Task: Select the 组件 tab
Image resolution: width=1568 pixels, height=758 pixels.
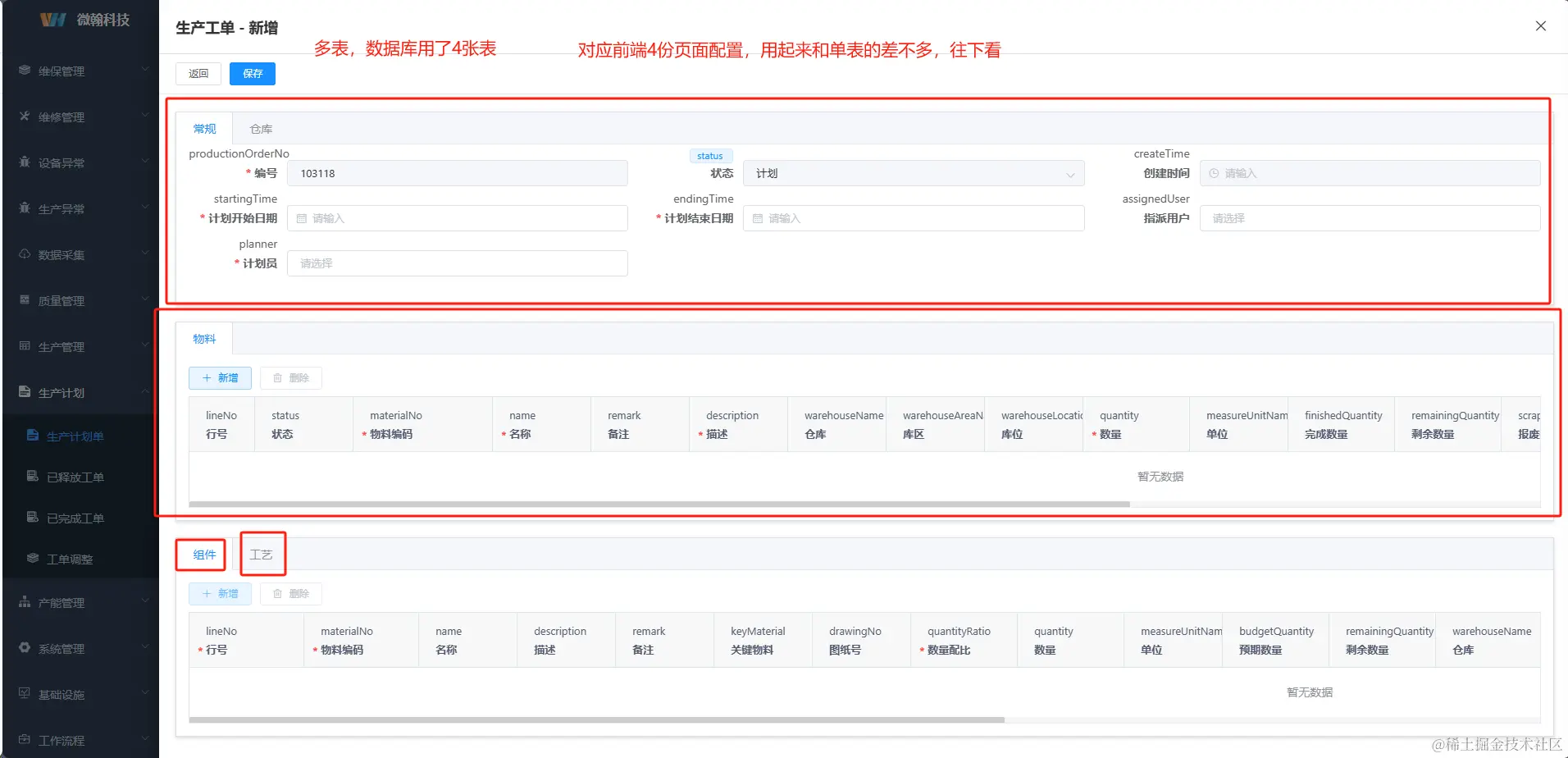Action: 204,555
